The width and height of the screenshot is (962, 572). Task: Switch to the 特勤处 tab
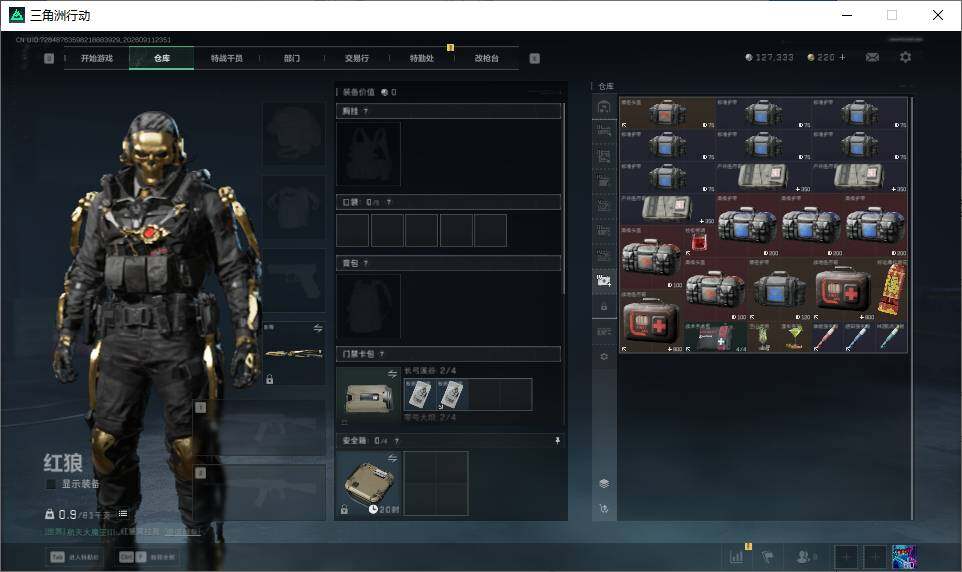click(x=421, y=58)
